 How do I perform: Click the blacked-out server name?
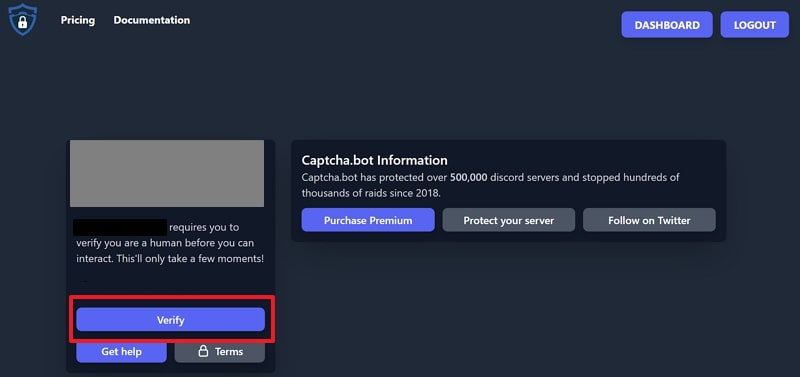(x=119, y=227)
